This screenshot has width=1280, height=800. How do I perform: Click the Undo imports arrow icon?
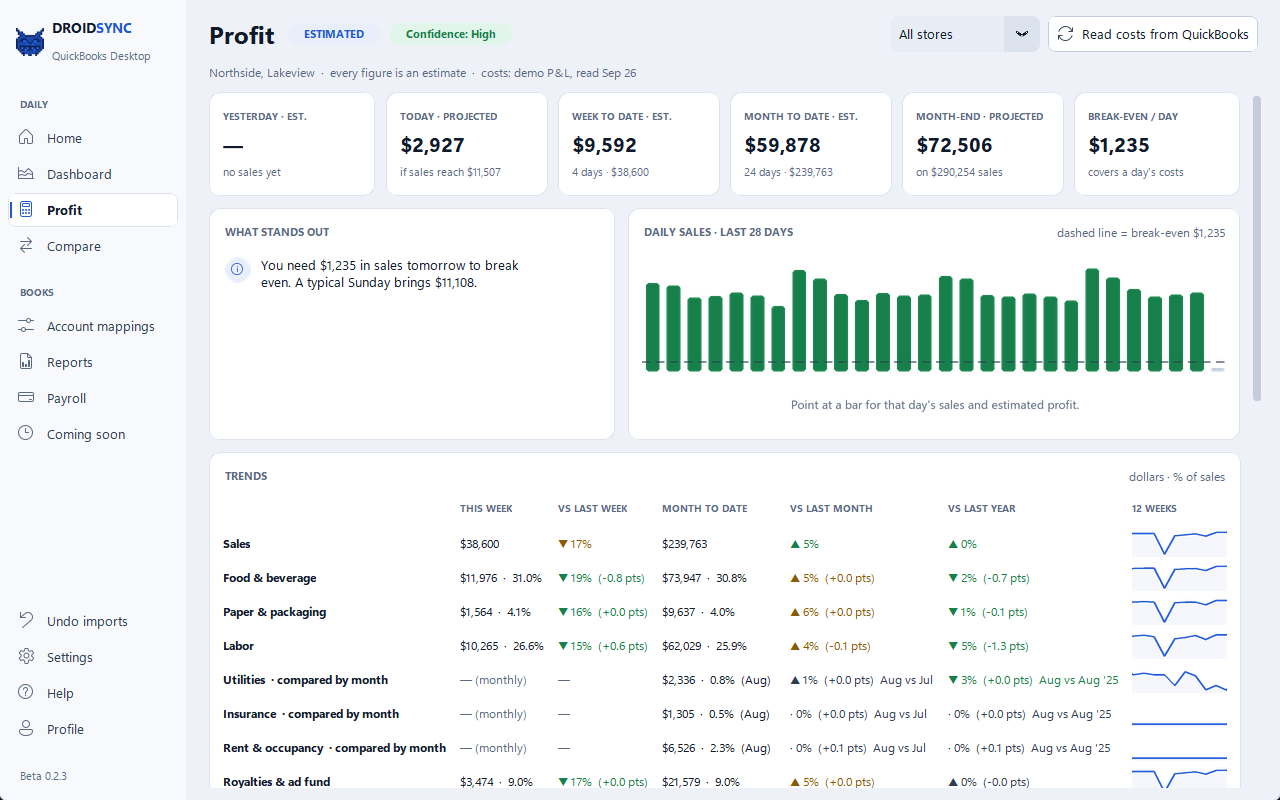tap(26, 621)
